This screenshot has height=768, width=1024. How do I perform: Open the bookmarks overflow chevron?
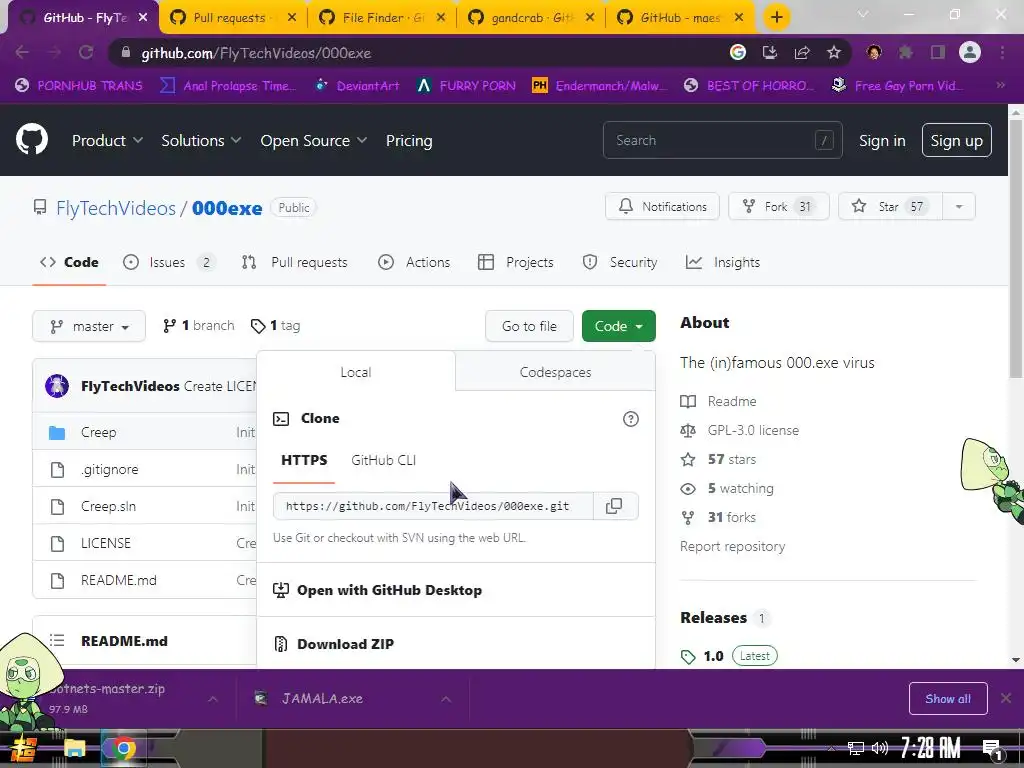point(1000,85)
